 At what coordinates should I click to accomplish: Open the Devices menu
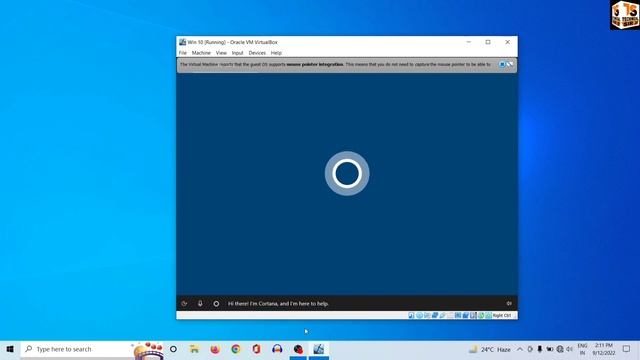click(257, 53)
